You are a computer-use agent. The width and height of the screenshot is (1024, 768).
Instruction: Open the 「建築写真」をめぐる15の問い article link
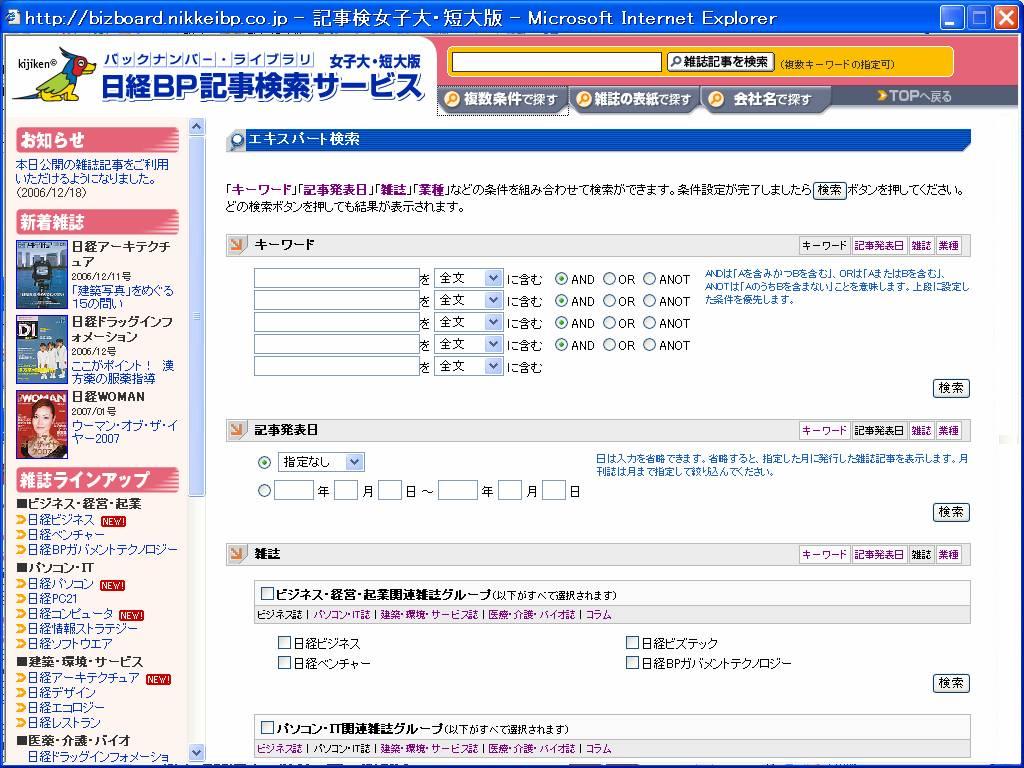123,296
